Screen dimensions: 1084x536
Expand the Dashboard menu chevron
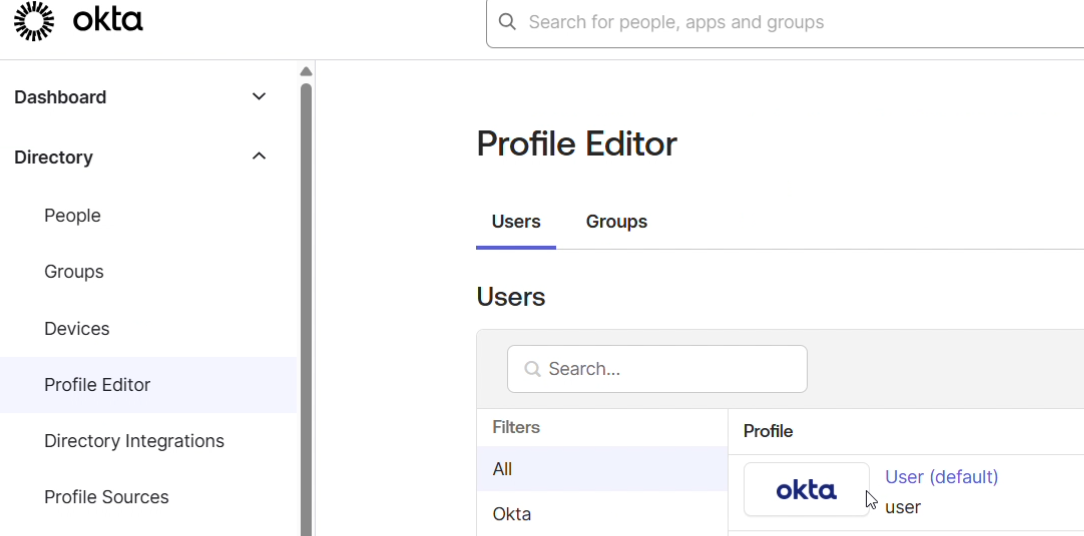(x=259, y=97)
